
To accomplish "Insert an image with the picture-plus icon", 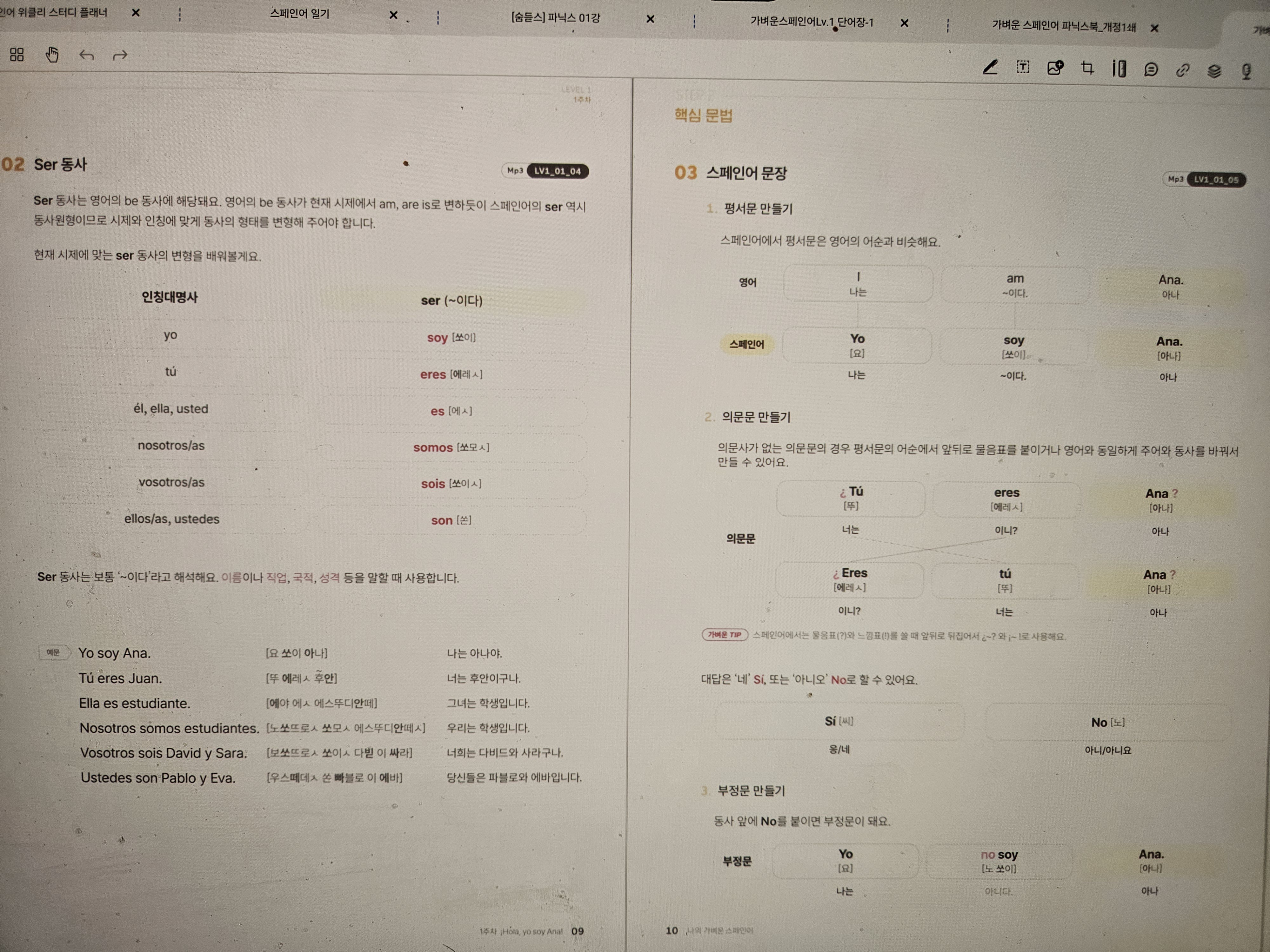I will pyautogui.click(x=1055, y=68).
